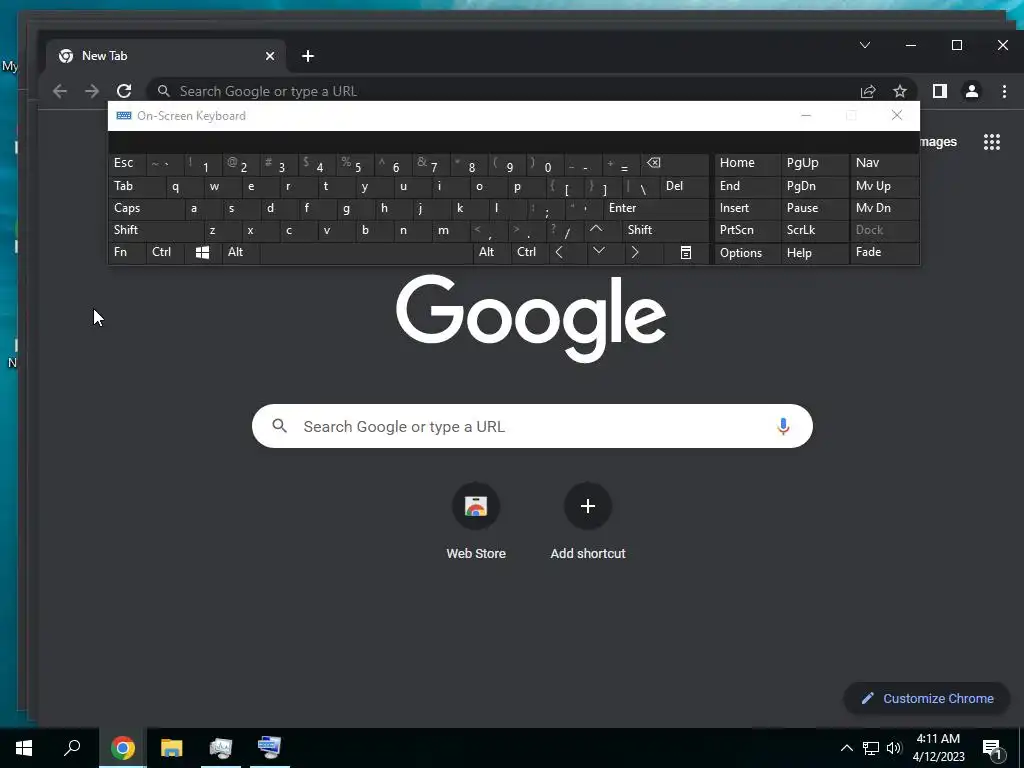Toggle the right Ctrl key
The width and height of the screenshot is (1024, 768).
(530, 252)
